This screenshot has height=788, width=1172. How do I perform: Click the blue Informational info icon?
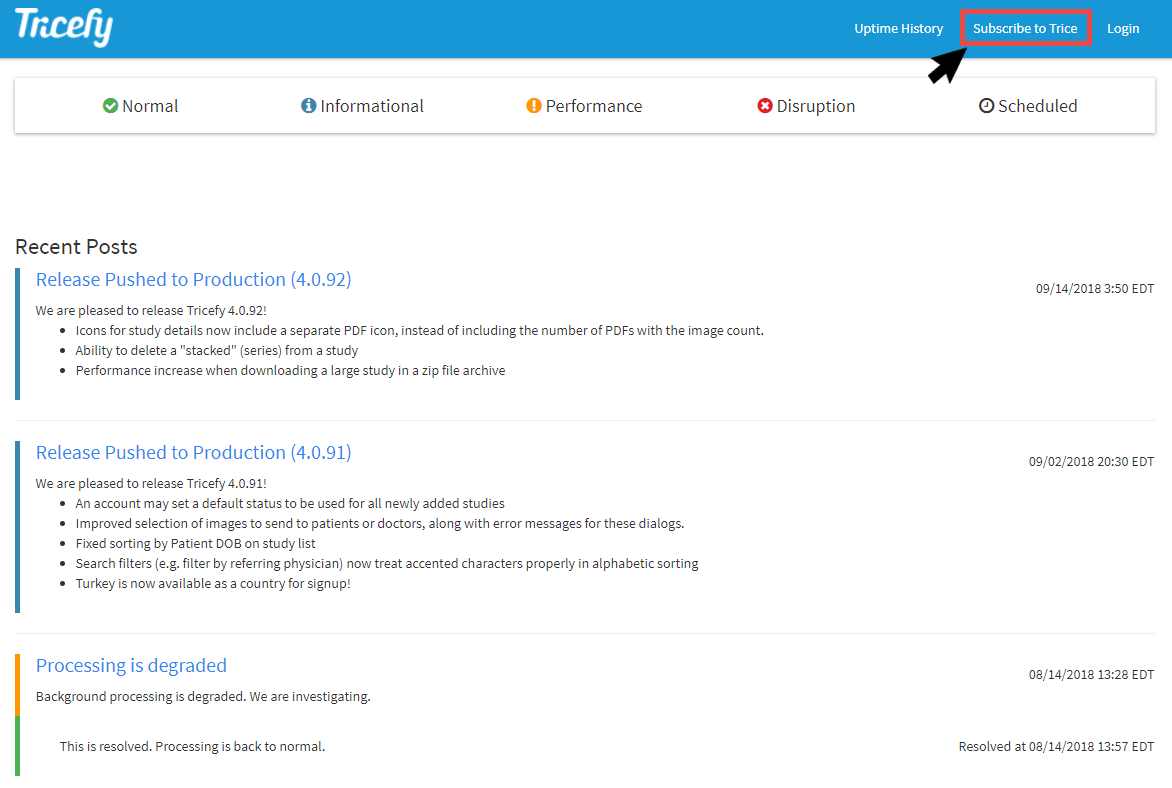(309, 105)
